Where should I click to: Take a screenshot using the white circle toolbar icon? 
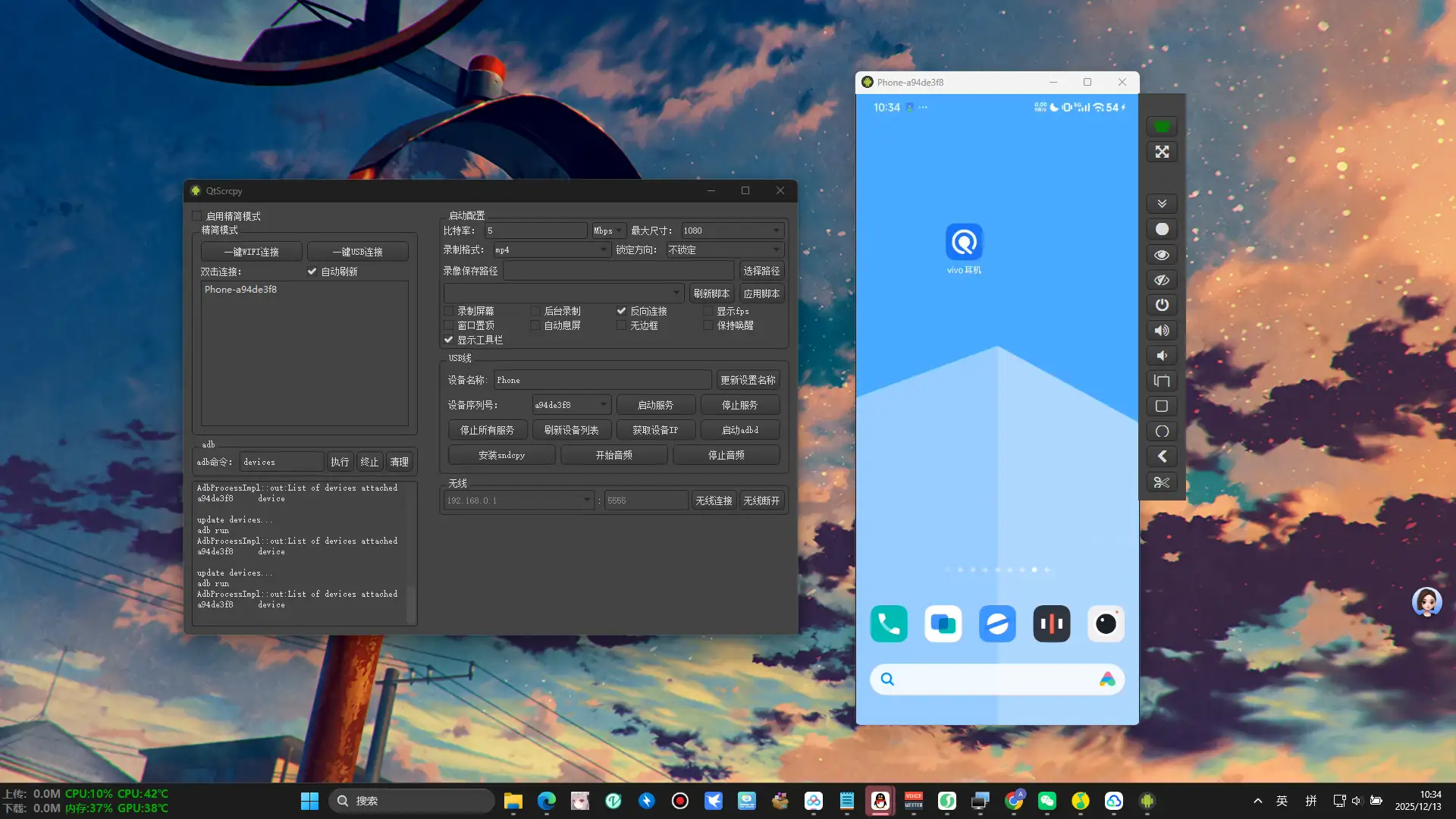tap(1162, 228)
